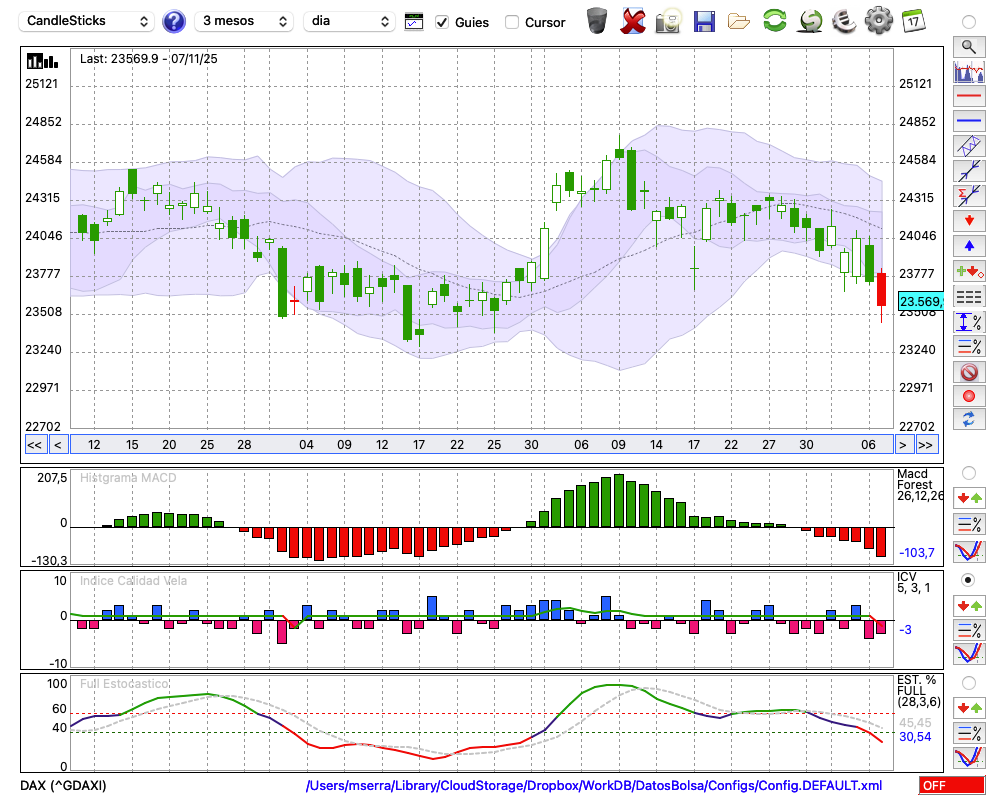Image resolution: width=1000 pixels, height=800 pixels.
Task: Select the magnifier zoom tool in sidebar
Action: tap(968, 46)
